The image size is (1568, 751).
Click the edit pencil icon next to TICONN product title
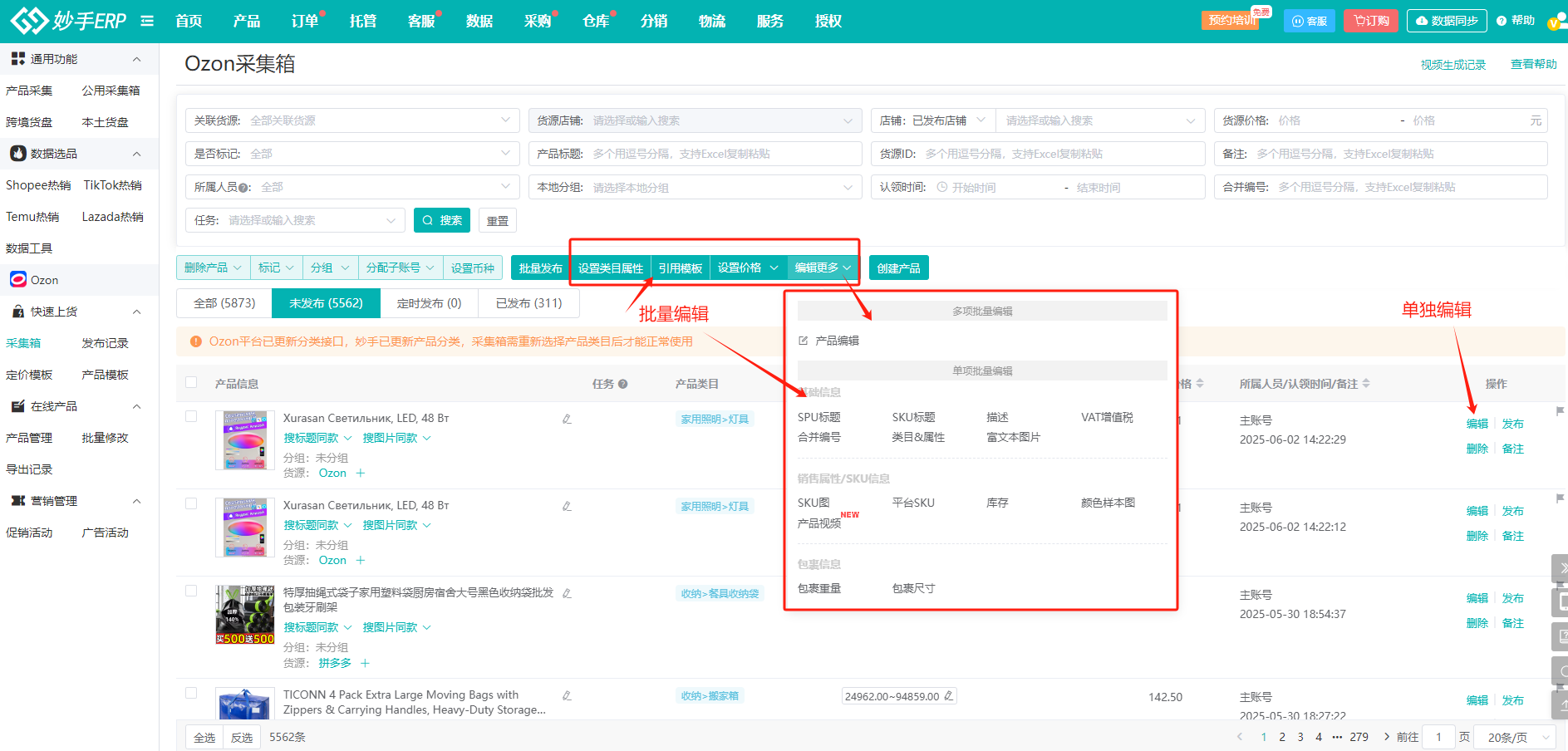pyautogui.click(x=567, y=695)
